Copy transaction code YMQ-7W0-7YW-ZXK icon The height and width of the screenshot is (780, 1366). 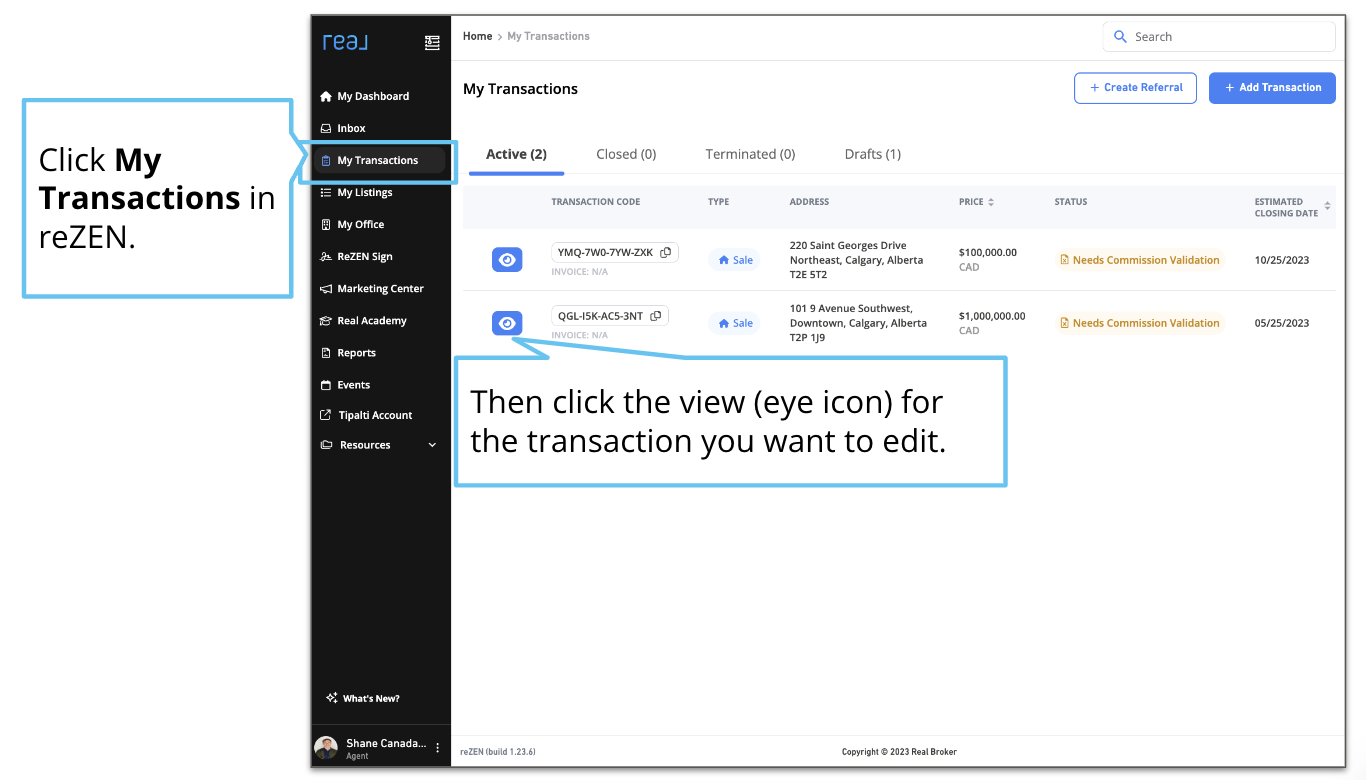665,253
